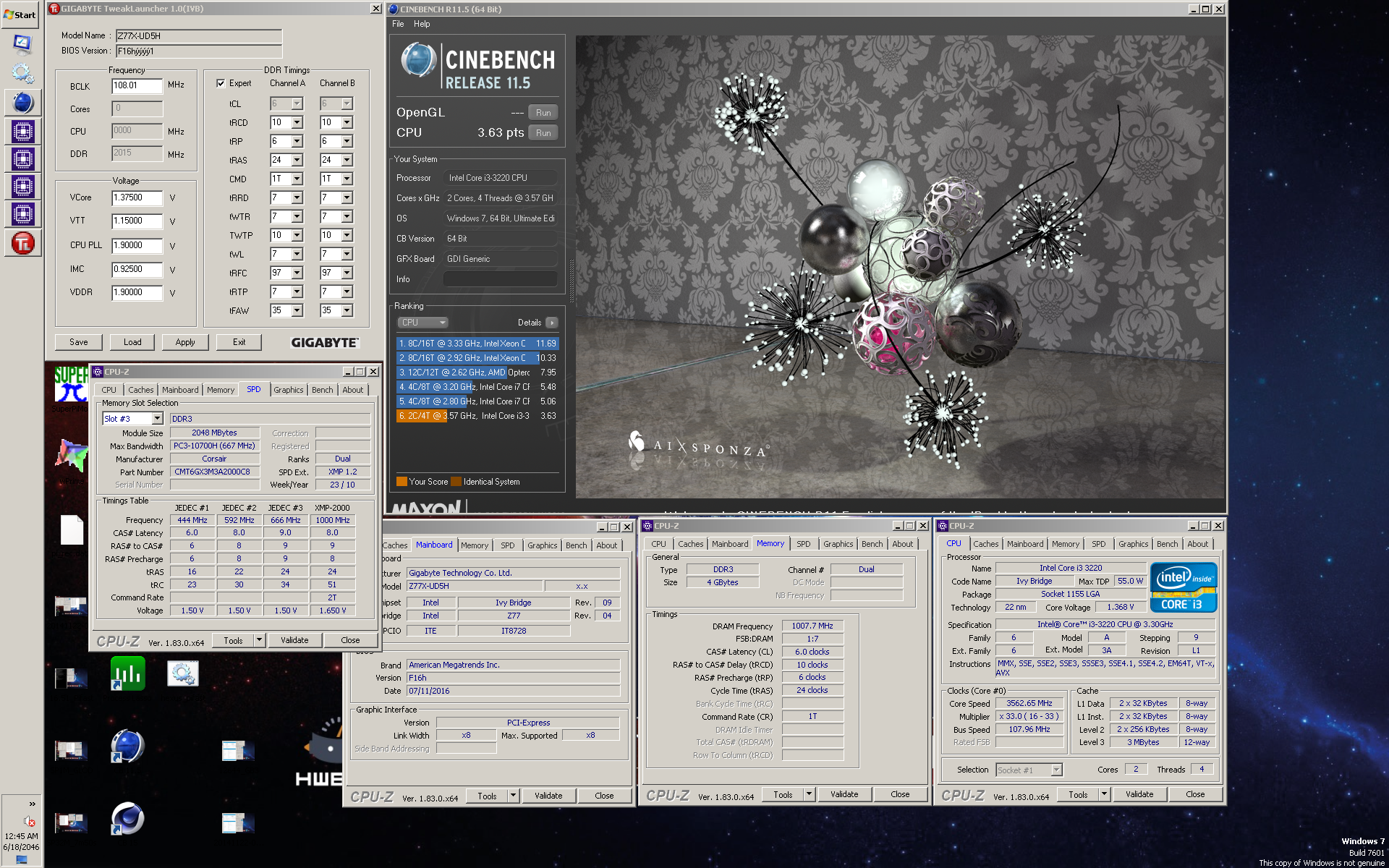Click the BCLK frequency field showing 108.01
This screenshot has width=1389, height=868.
tap(137, 85)
